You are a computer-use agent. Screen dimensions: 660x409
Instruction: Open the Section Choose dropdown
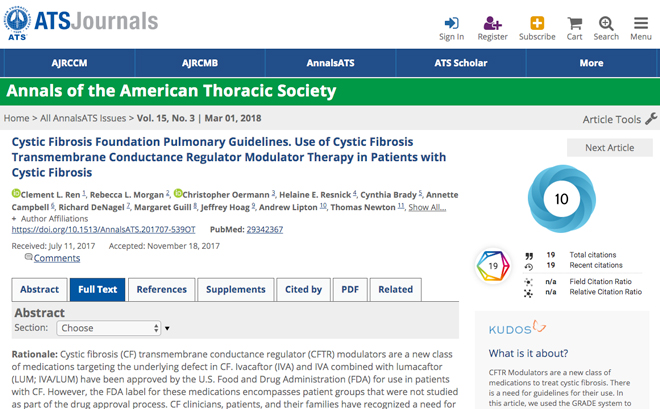109,328
